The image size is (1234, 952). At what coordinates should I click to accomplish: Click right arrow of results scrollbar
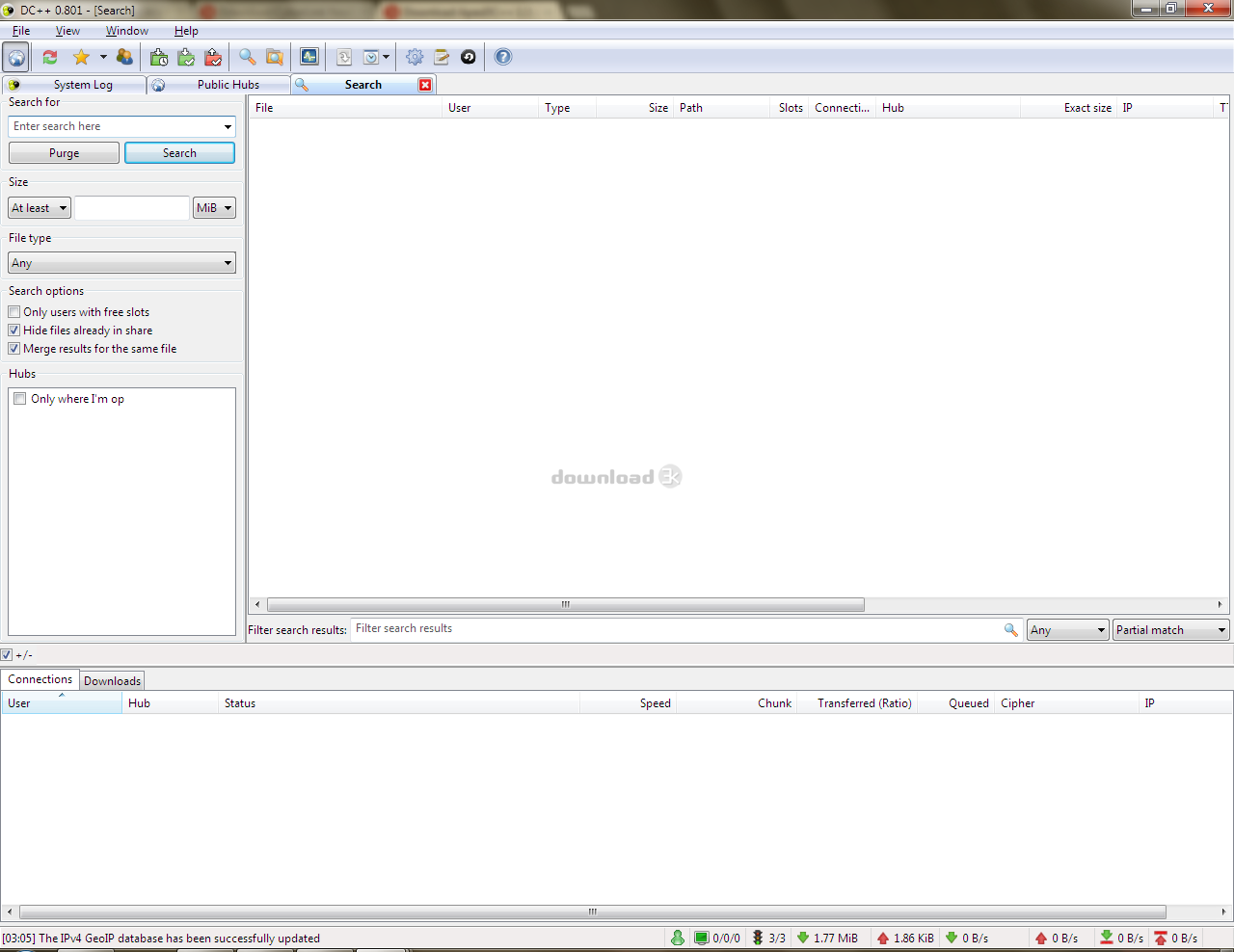[x=1221, y=605]
